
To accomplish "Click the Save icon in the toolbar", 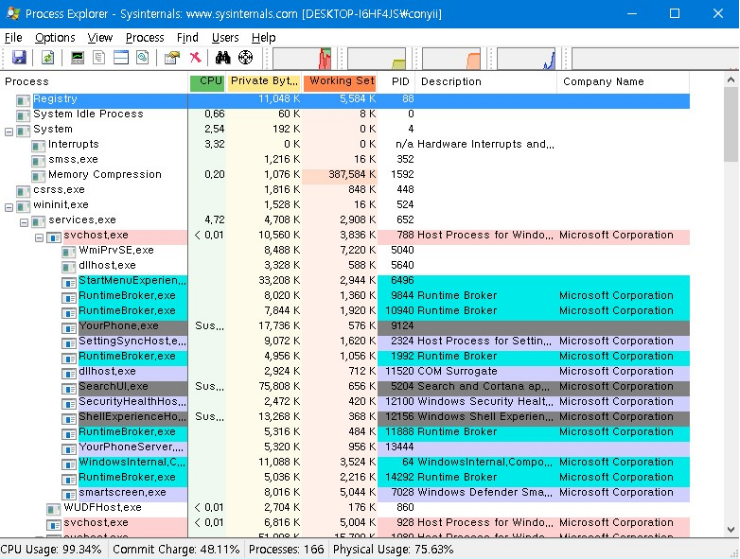I will point(19,58).
